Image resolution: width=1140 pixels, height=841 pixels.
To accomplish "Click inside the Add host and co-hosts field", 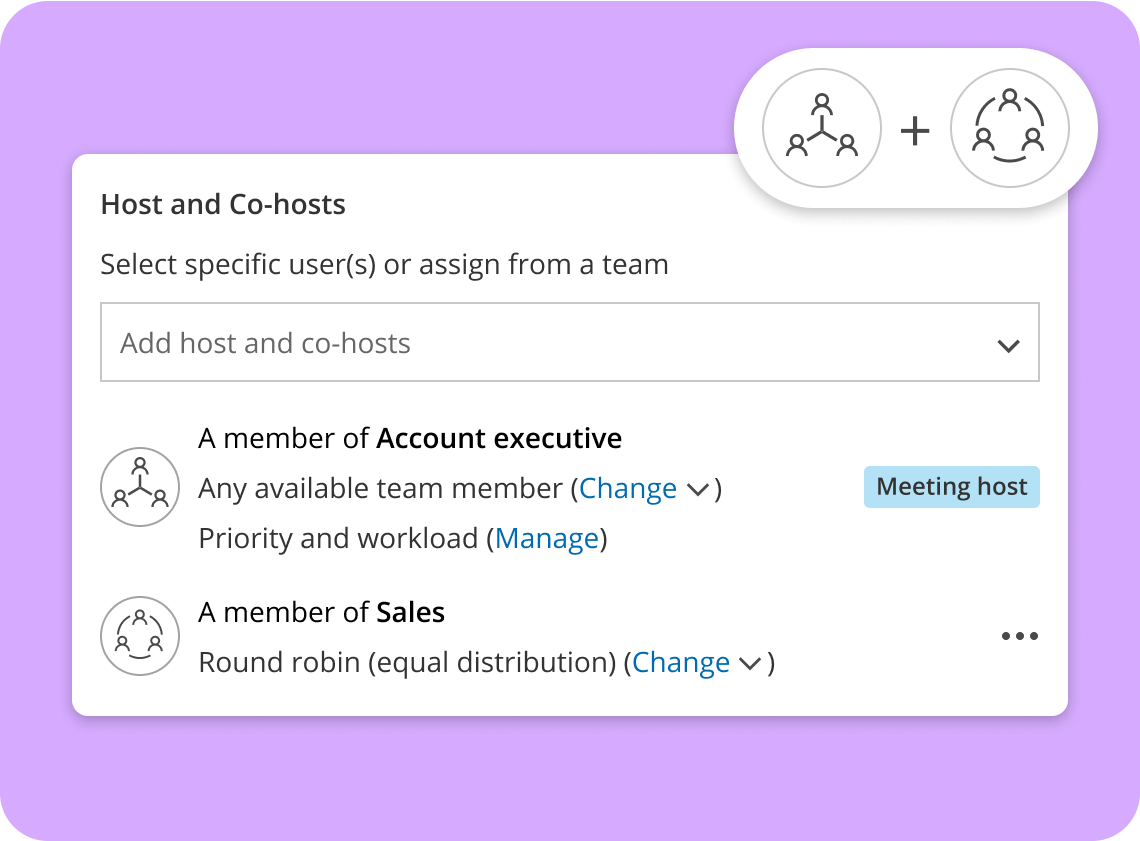I will tap(400, 342).
